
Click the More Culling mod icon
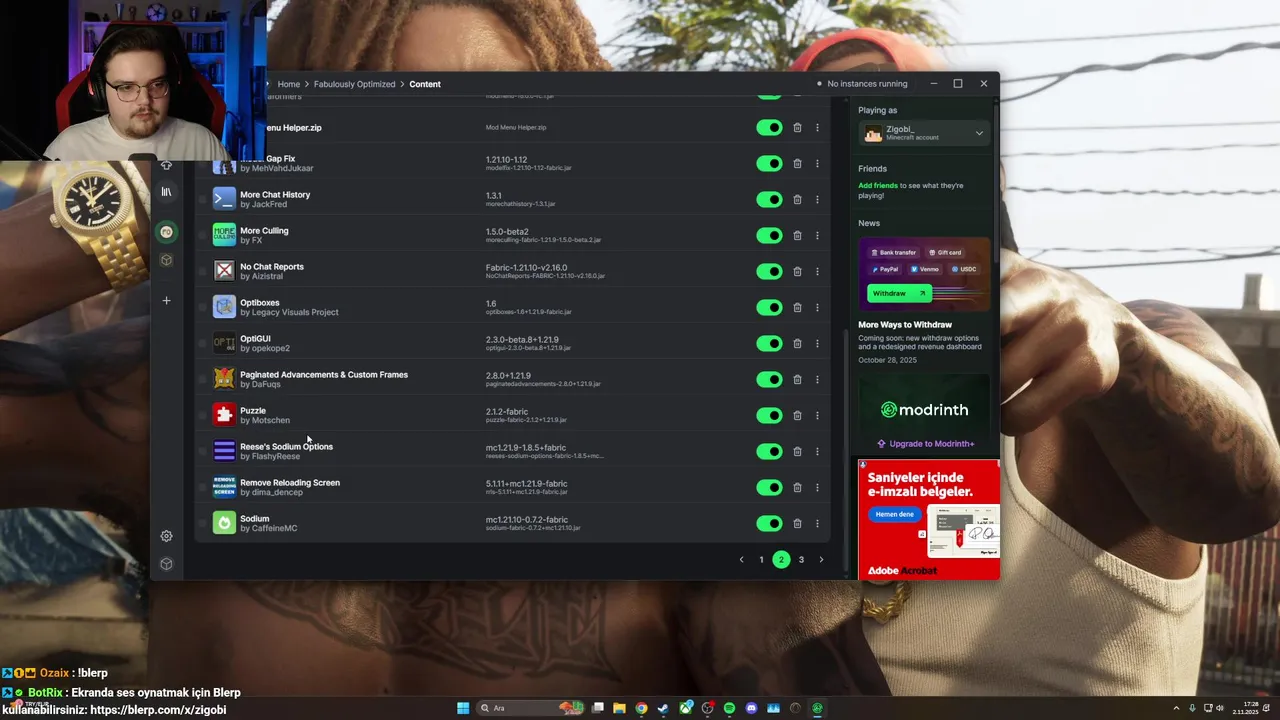[x=224, y=235]
